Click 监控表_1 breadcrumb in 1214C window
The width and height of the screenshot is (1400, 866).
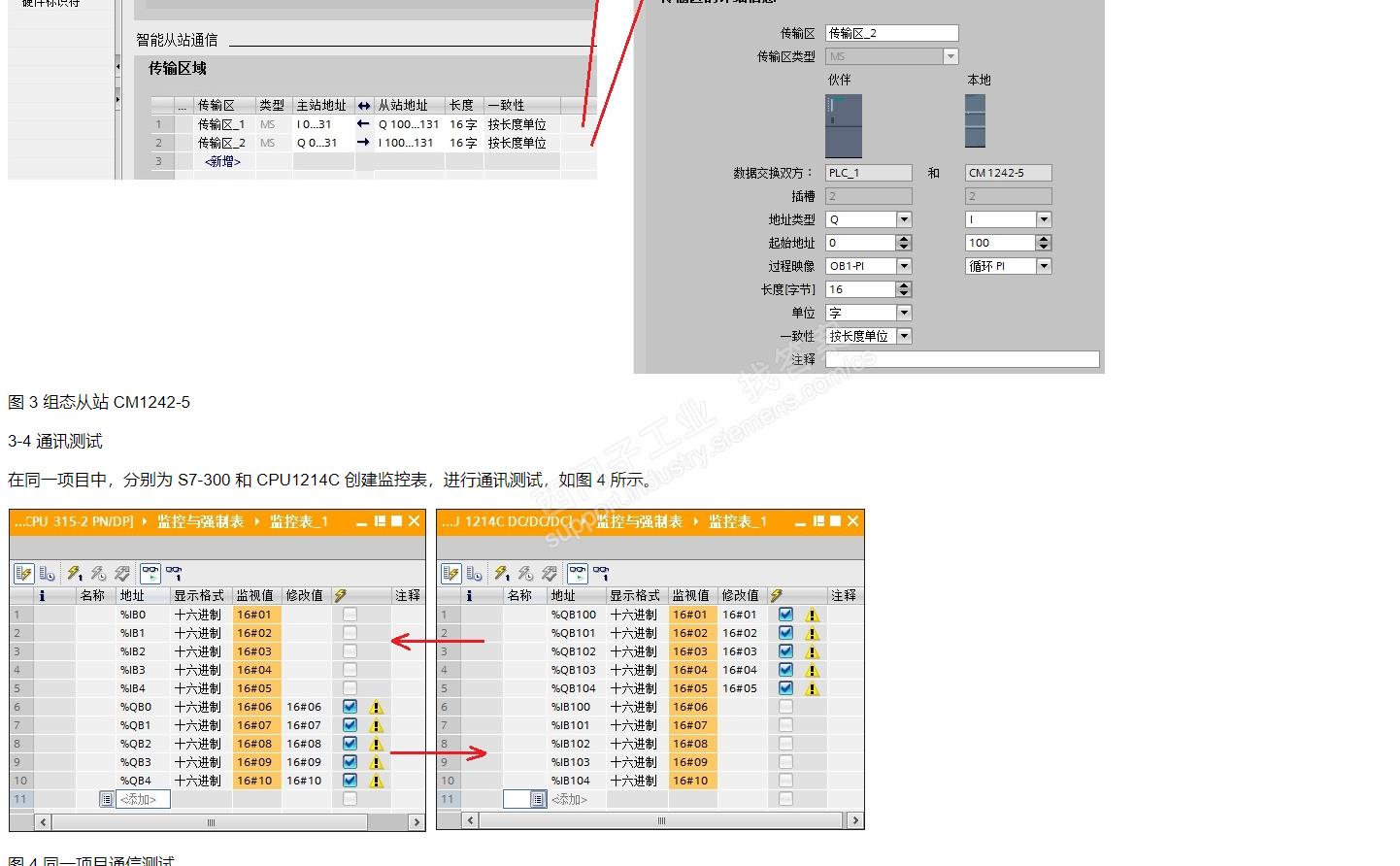738,521
